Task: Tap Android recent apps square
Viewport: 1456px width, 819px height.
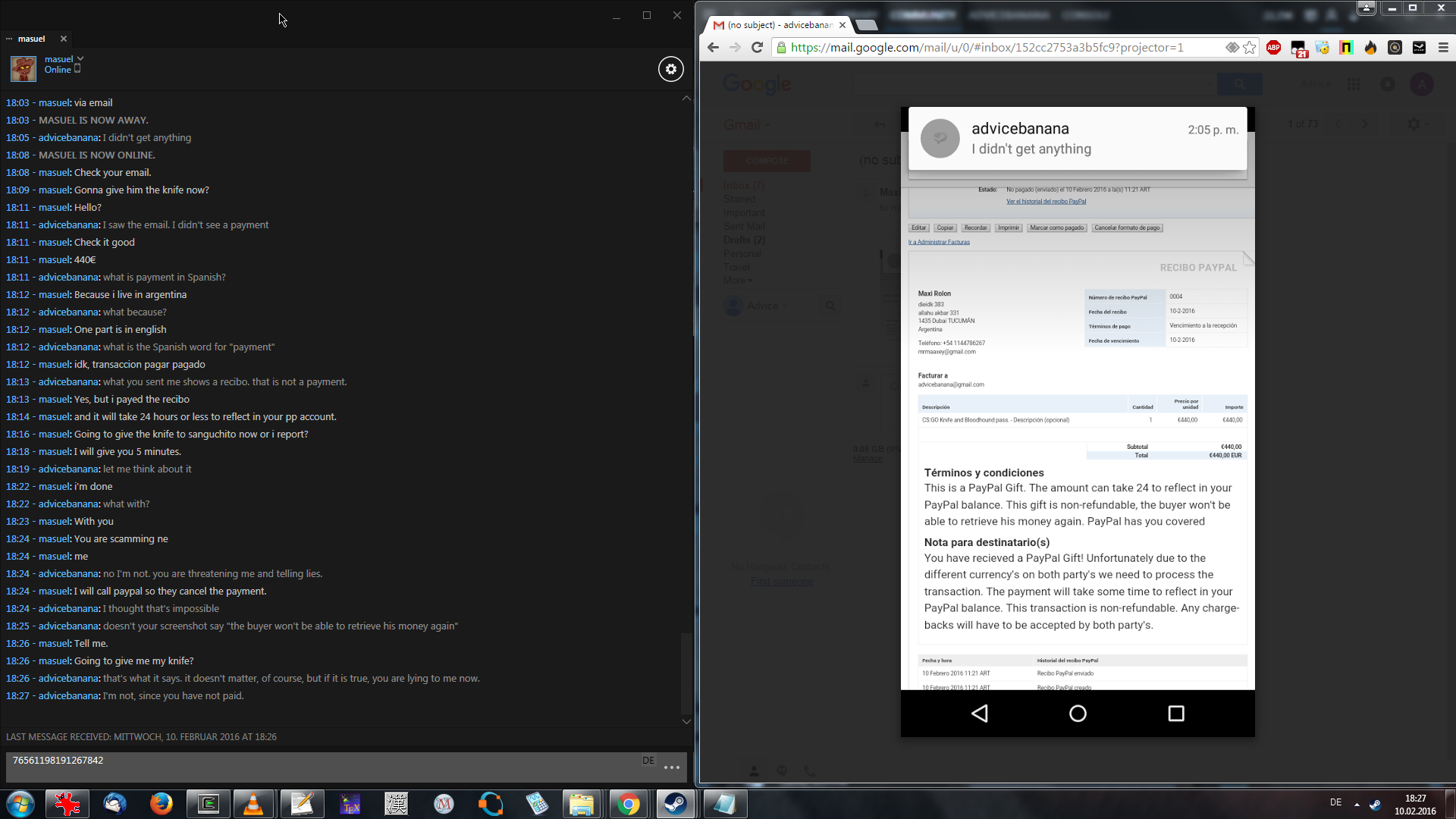Action: point(1175,713)
